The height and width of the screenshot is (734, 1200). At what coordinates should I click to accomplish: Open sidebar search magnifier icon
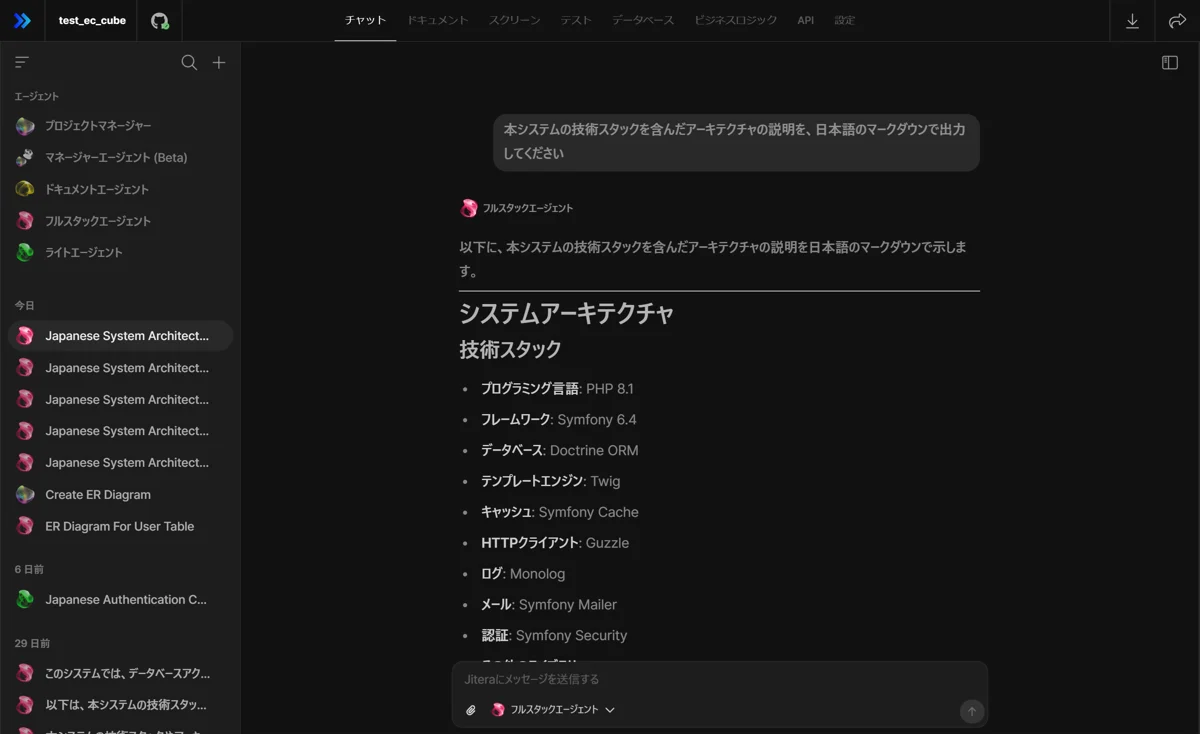(189, 62)
